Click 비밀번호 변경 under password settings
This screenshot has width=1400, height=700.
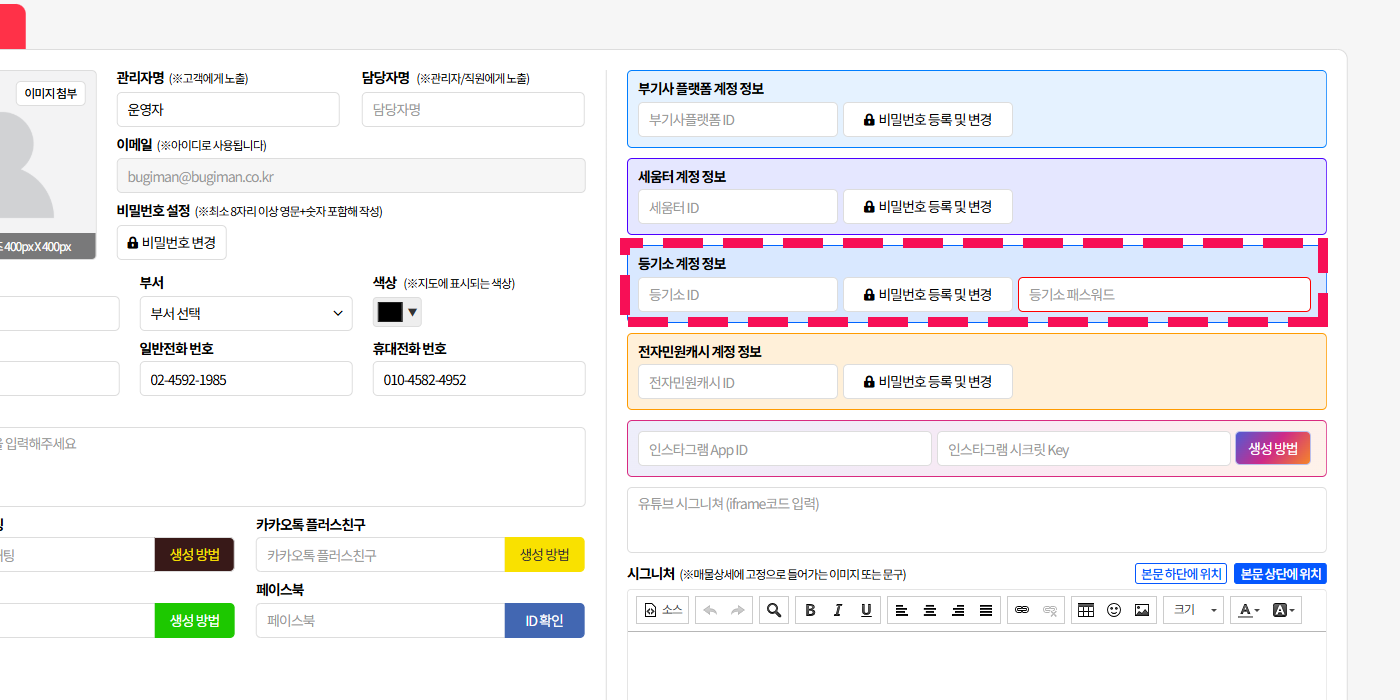(172, 243)
